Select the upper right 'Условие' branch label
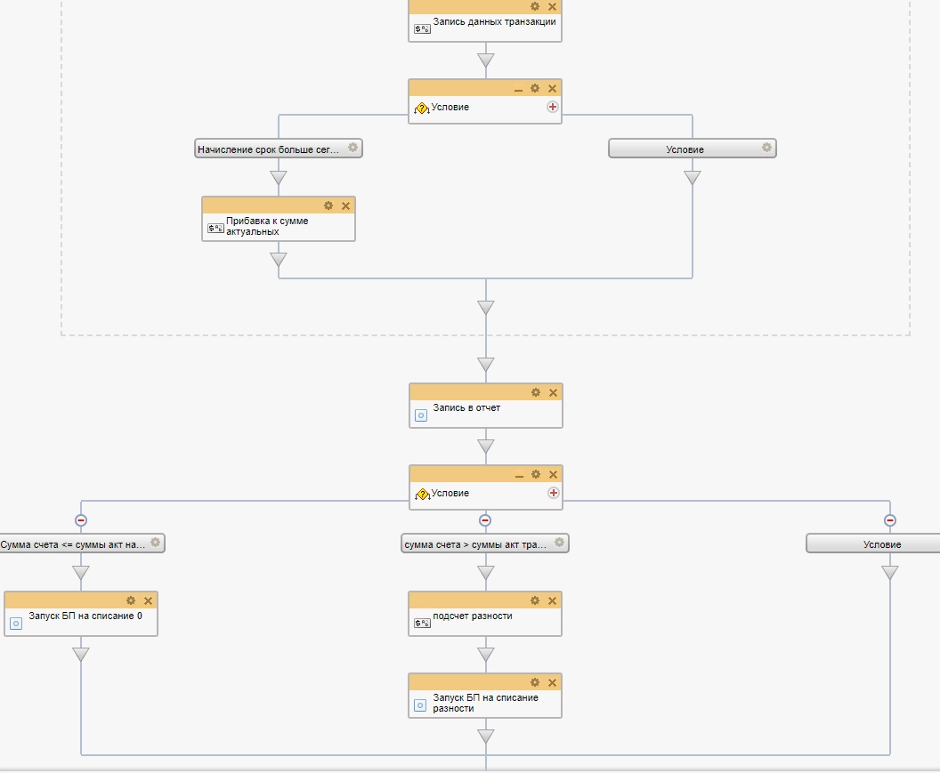The width and height of the screenshot is (941, 775). click(684, 149)
